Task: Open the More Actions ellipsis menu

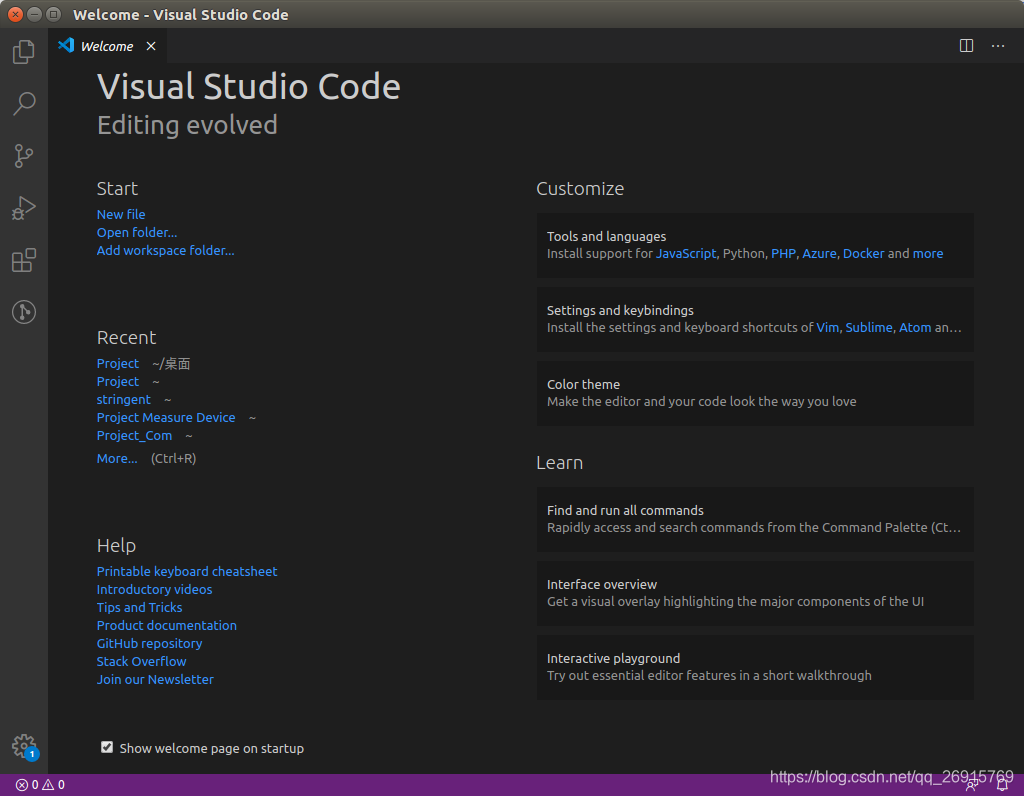Action: pos(998,46)
